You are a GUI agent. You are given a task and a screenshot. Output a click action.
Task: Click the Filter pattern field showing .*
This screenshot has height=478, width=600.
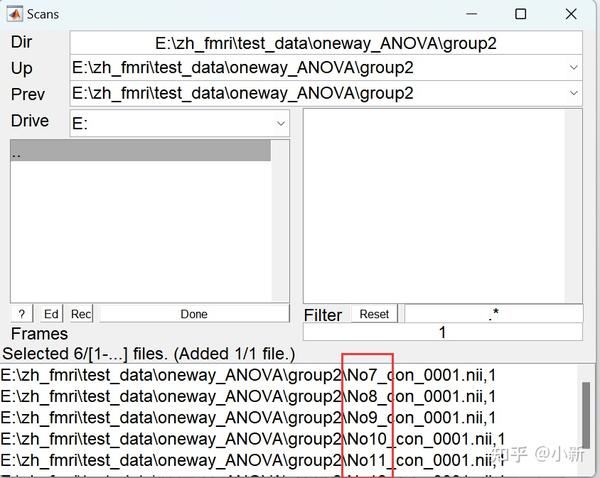coord(494,314)
